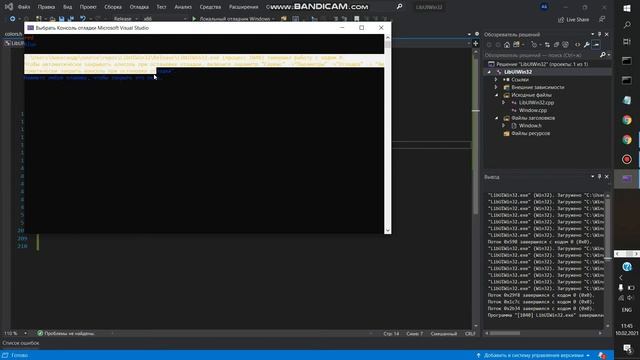Click the Undo toolbar icon
Image resolution: width=640 pixels, height=360 pixels.
[x=82, y=19]
